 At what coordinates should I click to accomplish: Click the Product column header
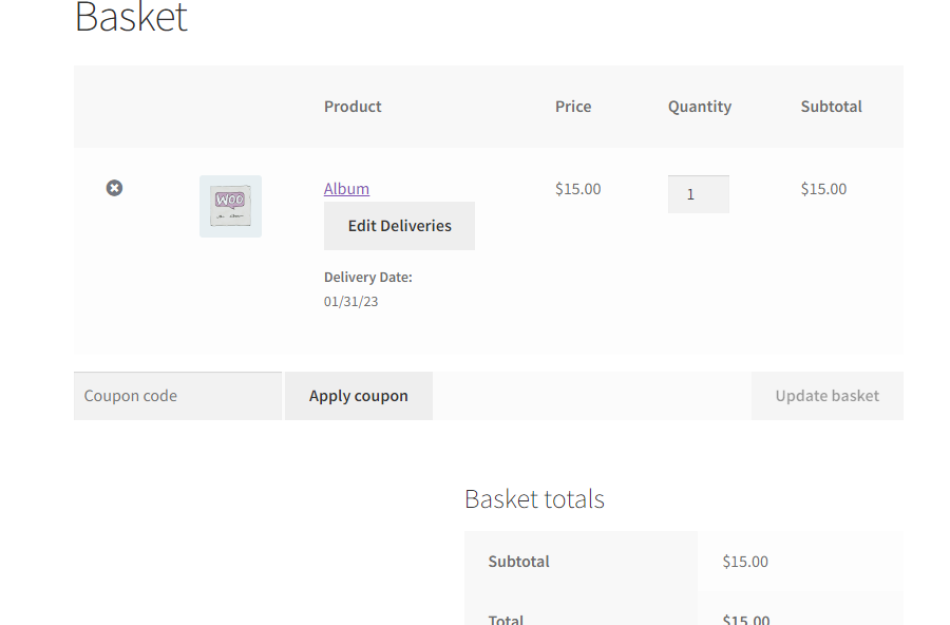(352, 106)
